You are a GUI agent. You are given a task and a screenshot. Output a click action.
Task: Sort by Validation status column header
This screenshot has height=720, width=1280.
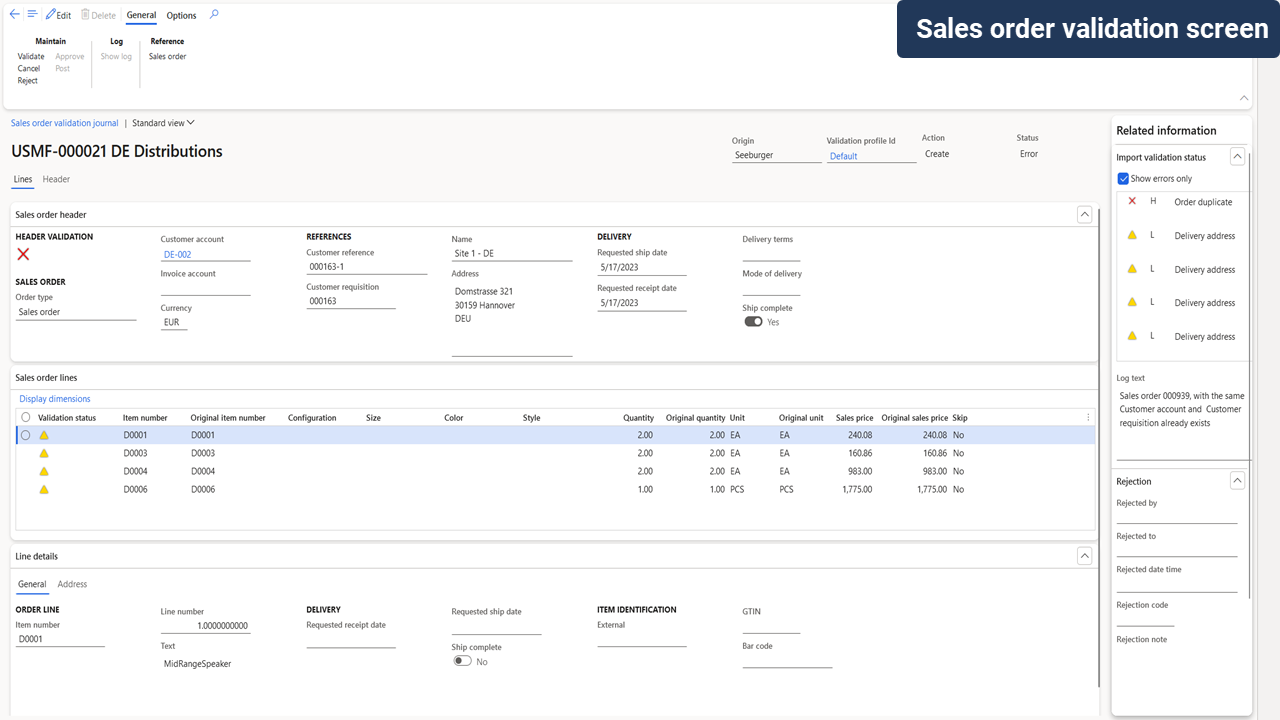(67, 417)
